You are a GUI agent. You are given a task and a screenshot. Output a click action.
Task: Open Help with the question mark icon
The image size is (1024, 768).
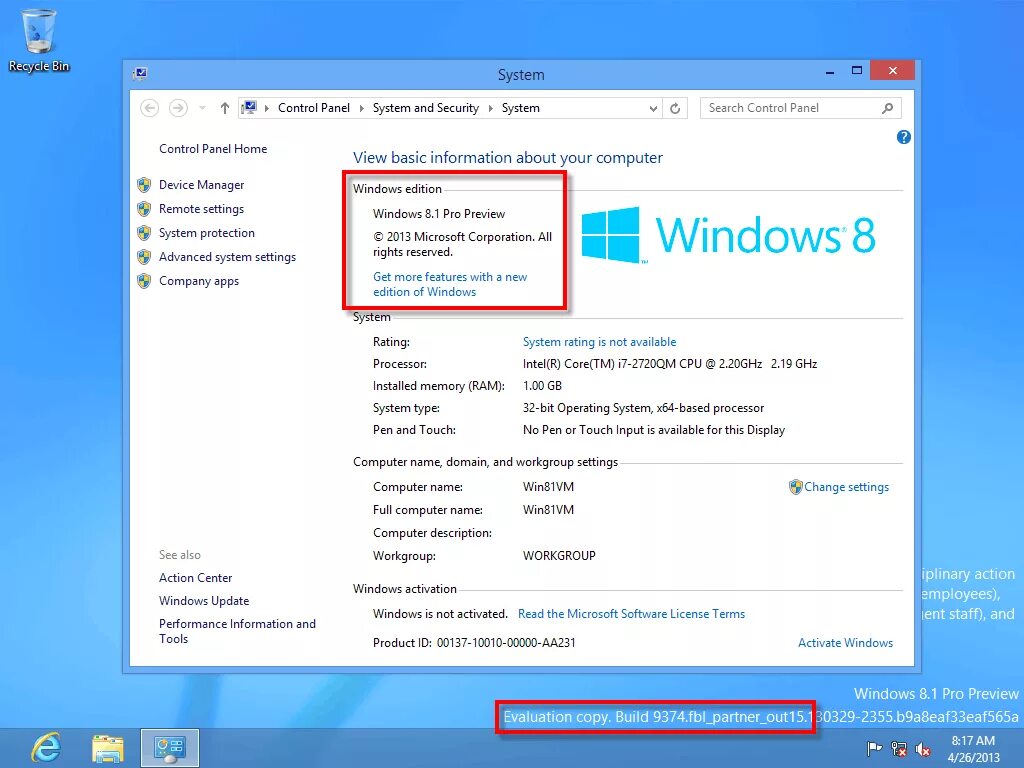click(x=904, y=137)
